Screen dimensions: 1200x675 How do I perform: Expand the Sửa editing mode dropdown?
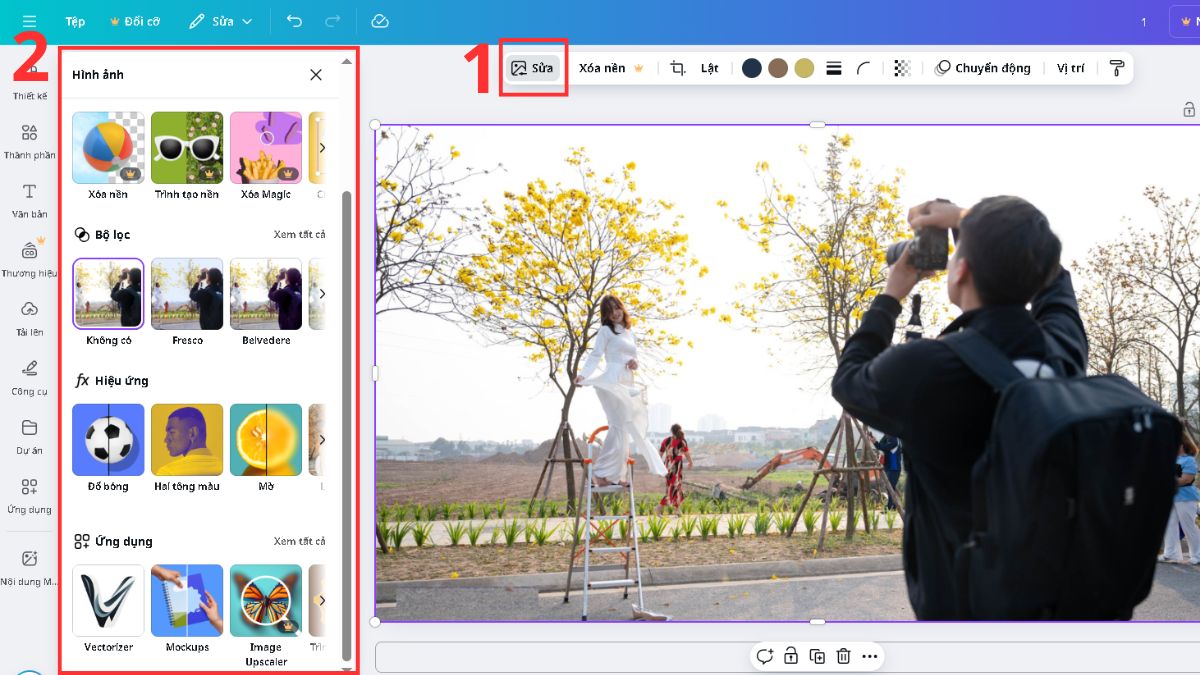pyautogui.click(x=221, y=21)
